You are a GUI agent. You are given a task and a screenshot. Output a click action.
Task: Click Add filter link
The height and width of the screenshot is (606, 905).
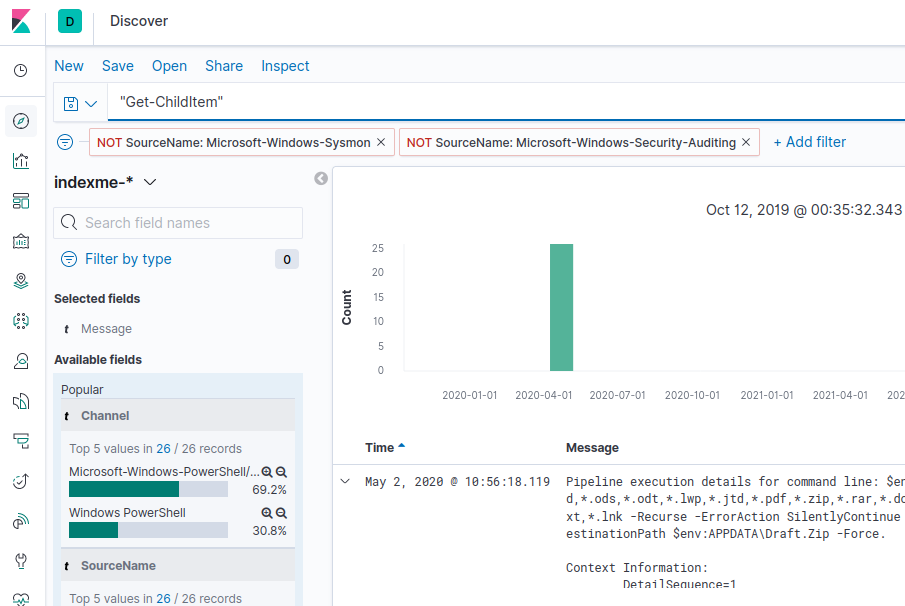point(809,142)
